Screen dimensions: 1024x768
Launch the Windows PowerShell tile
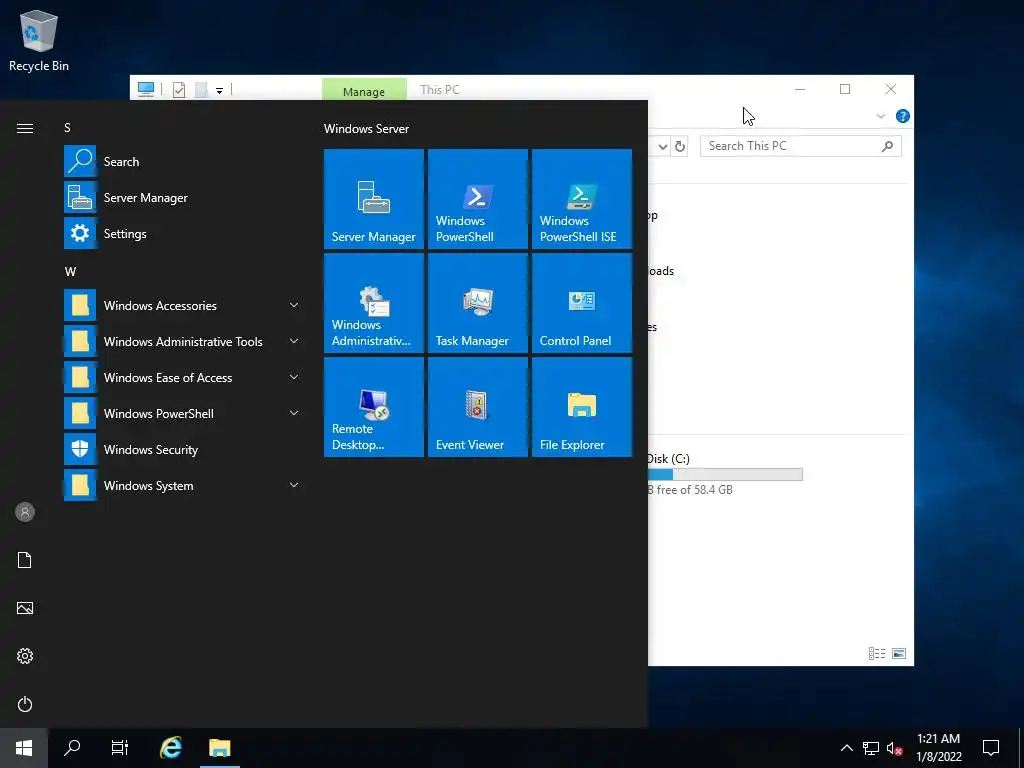point(477,199)
